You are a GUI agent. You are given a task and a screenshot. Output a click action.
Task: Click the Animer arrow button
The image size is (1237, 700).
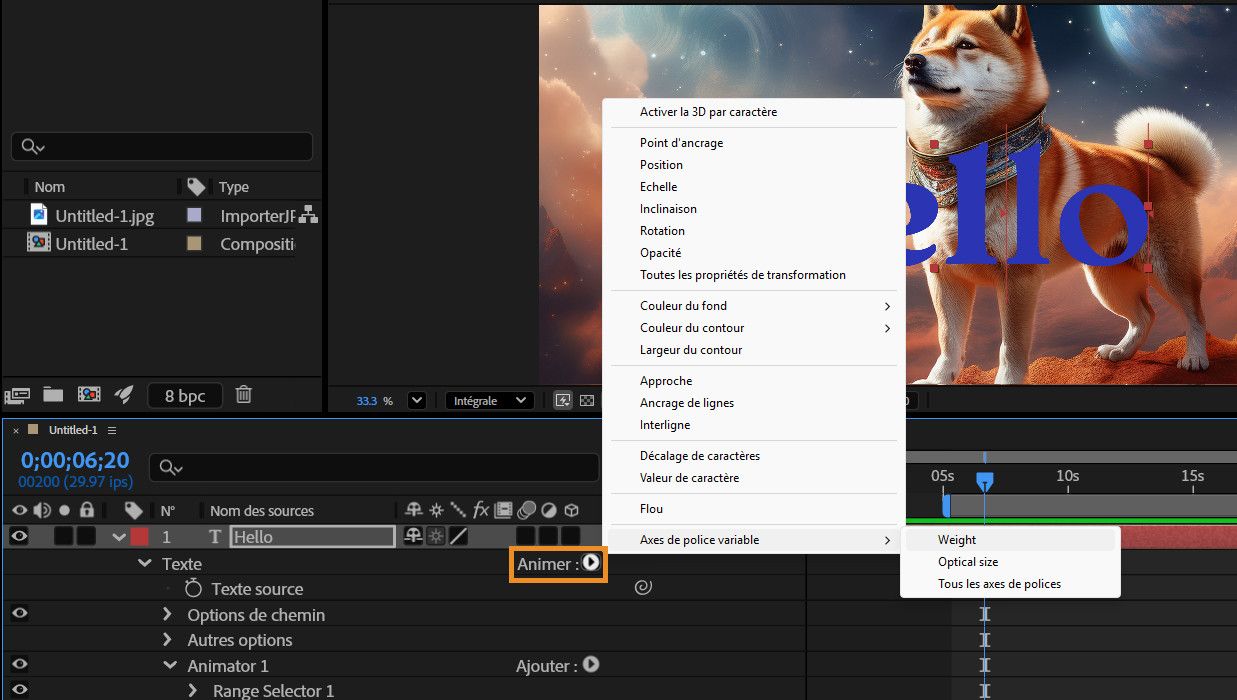[x=591, y=563]
